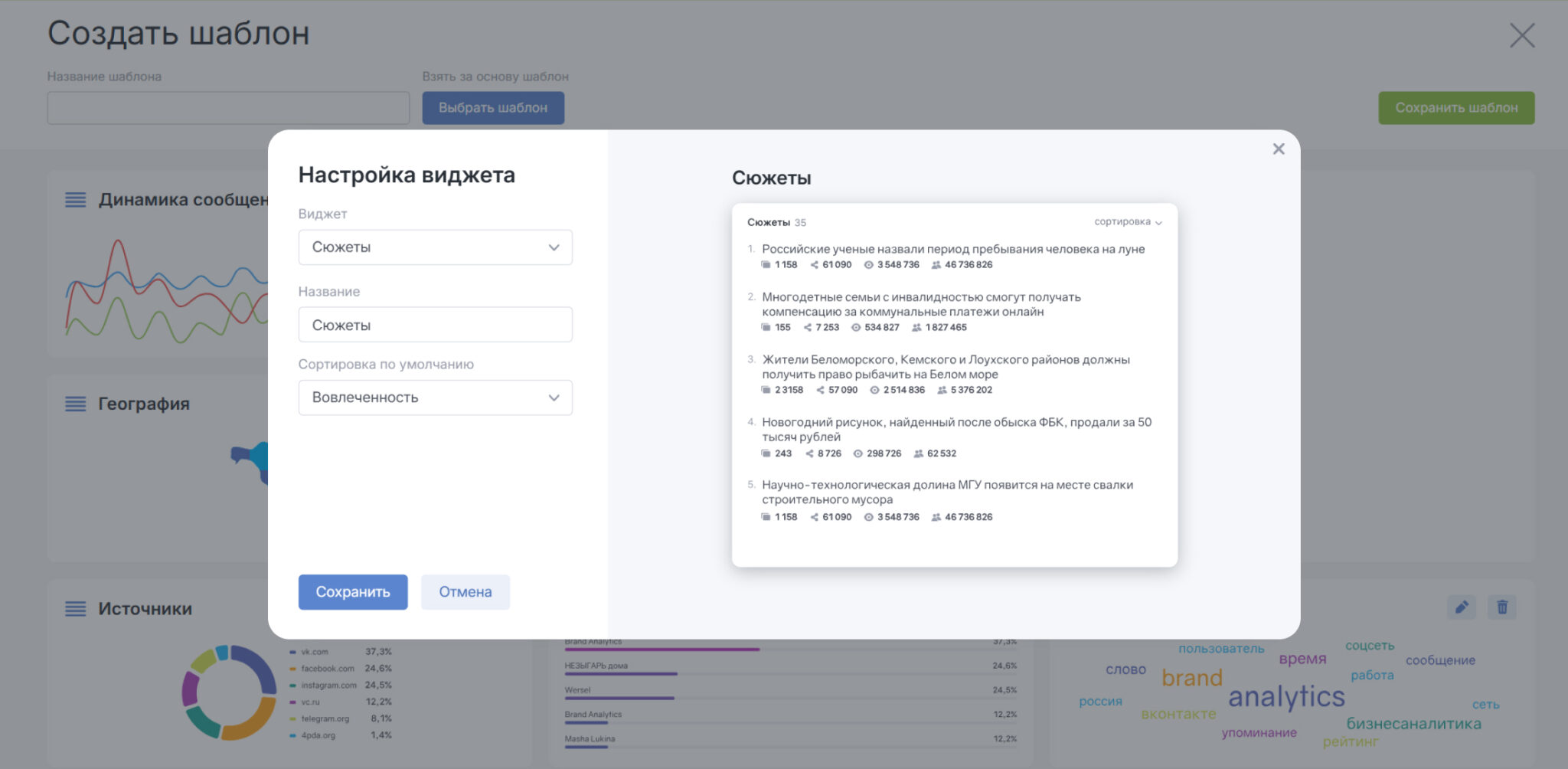Click the word бизнесаналитика in the word cloud
Viewport: 1568px width, 769px height.
(x=1413, y=724)
